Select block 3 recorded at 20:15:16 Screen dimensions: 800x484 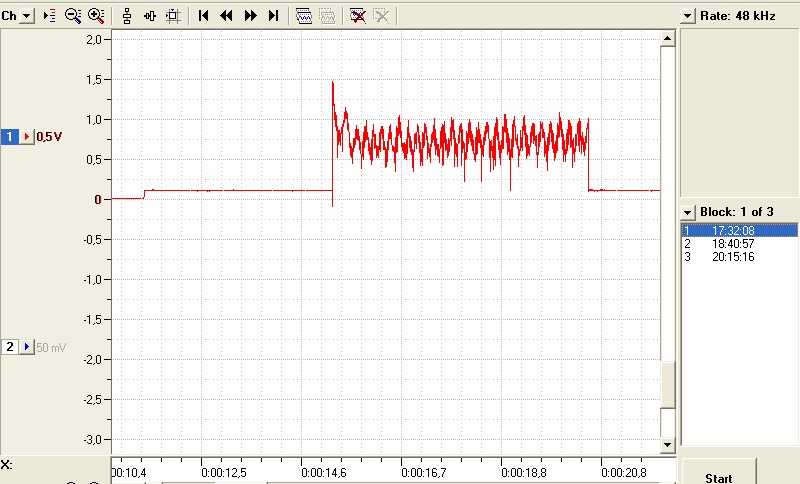tap(739, 257)
